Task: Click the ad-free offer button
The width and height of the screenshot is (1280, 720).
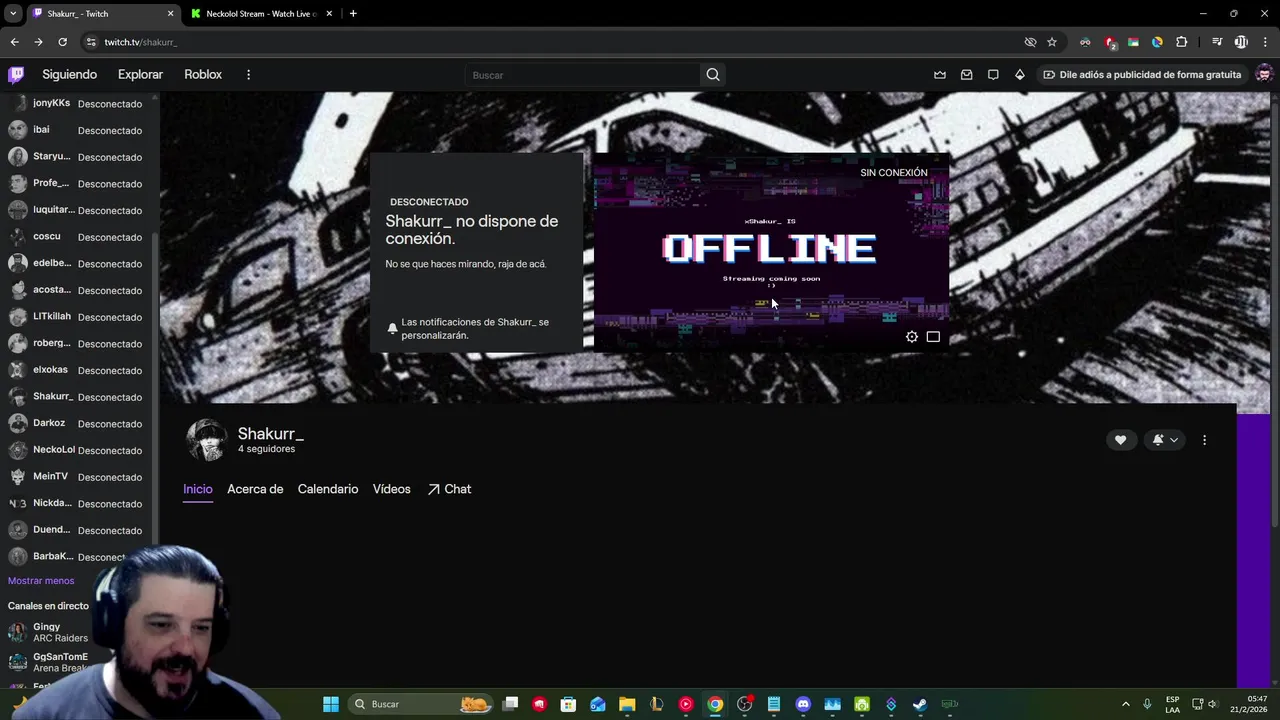Action: click(x=1142, y=75)
